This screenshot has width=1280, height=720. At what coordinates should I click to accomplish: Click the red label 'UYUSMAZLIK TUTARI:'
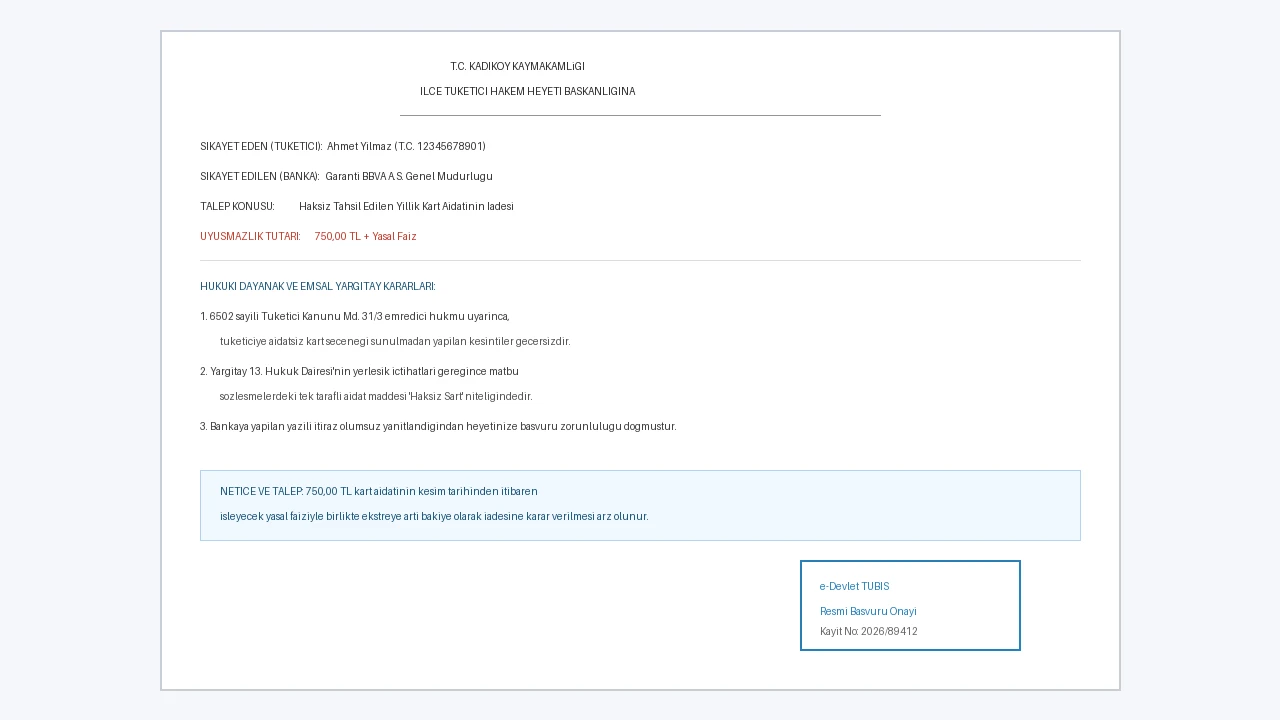click(x=250, y=236)
